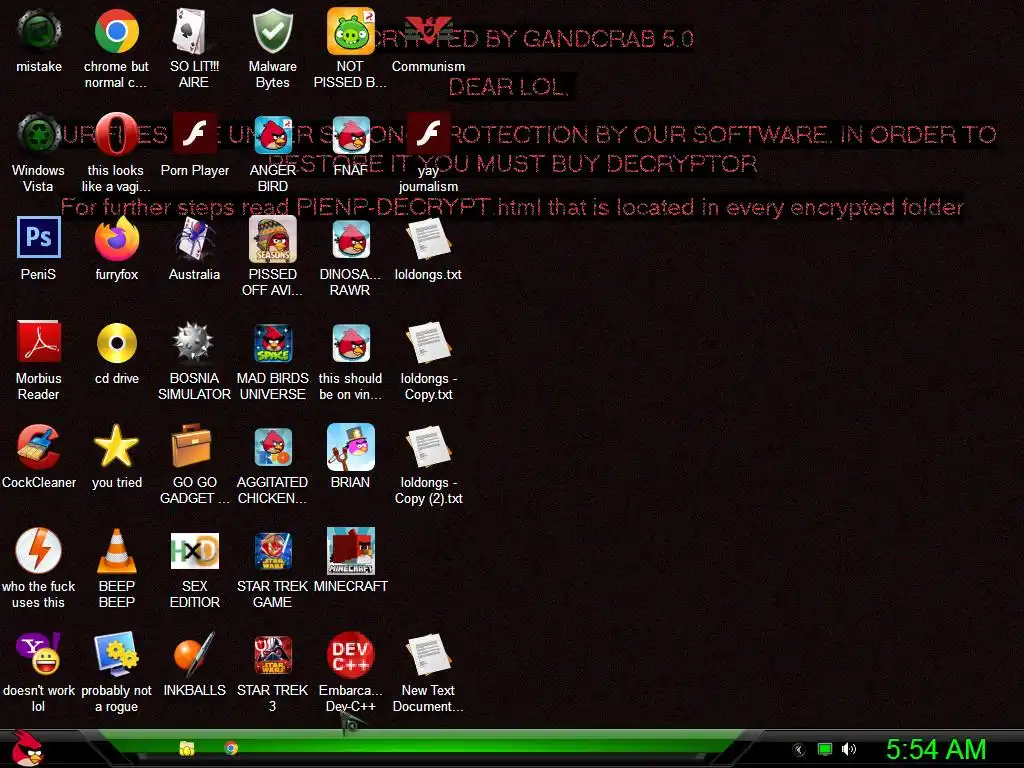The width and height of the screenshot is (1024, 768).
Task: Click the 'this should be on vin...' icon
Action: 350,342
